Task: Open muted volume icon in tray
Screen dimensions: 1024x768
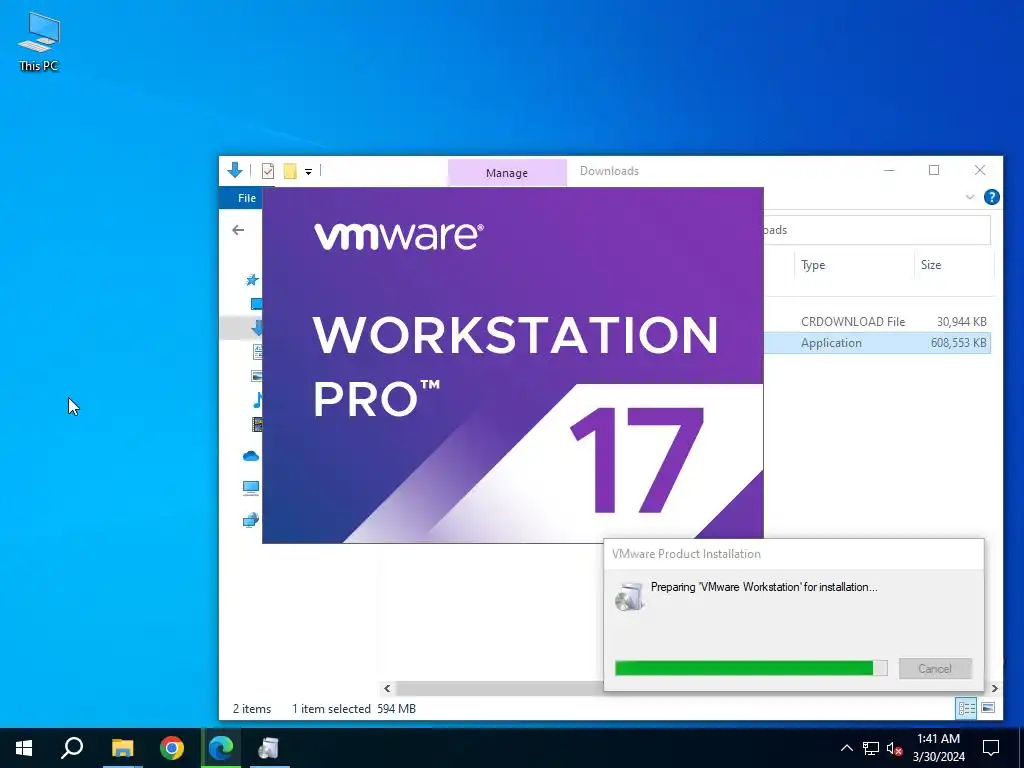Action: click(x=895, y=748)
